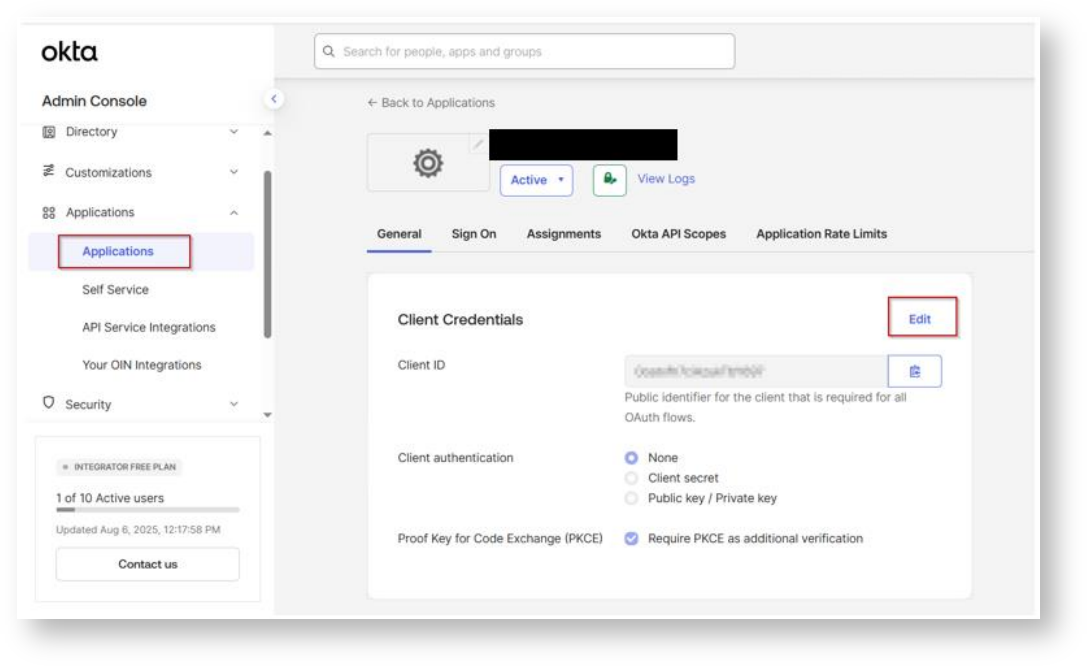Click the gear application logo
Viewport: 1088px width, 667px height.
[428, 164]
